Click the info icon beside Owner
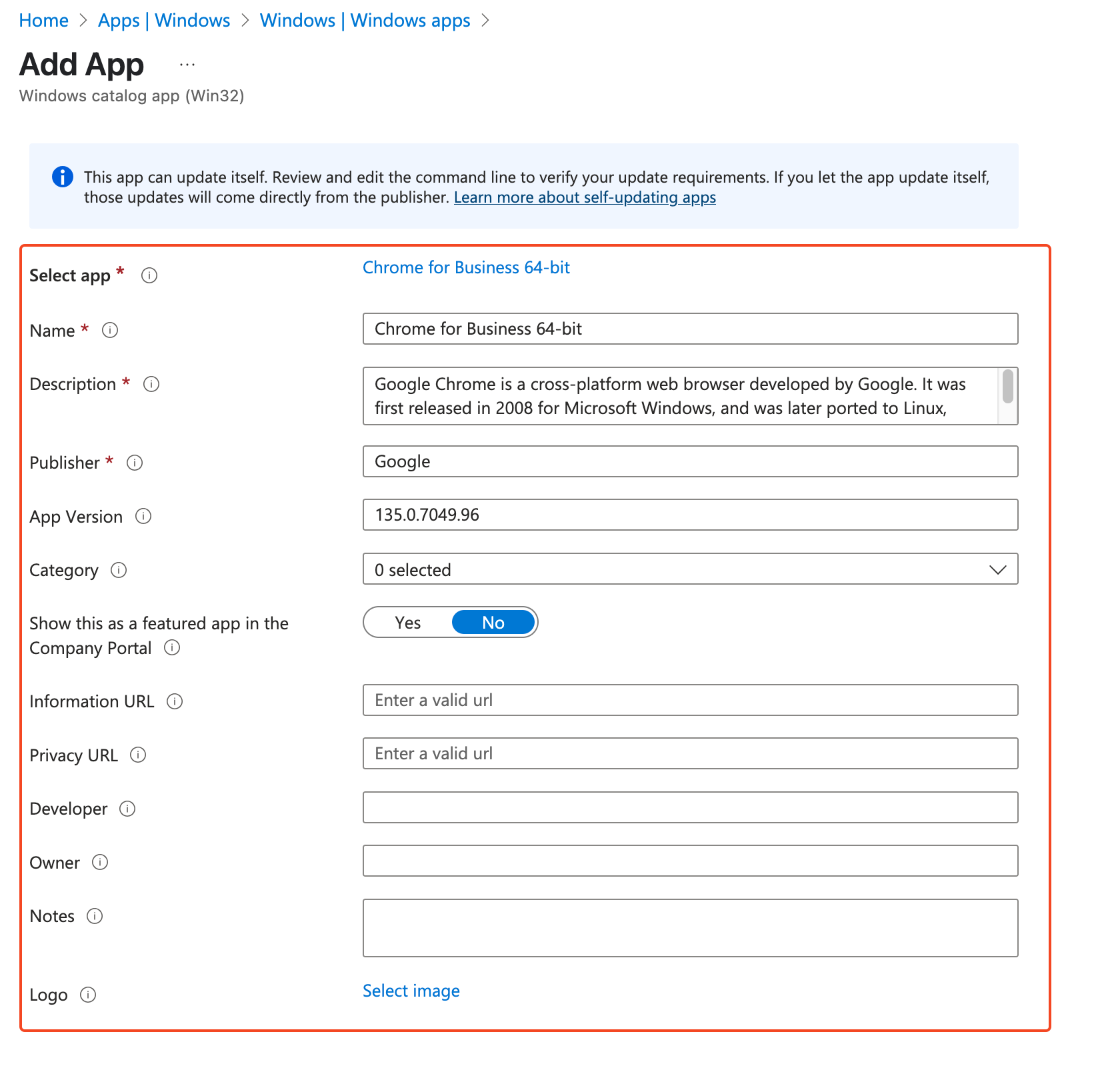Viewport: 1120px width, 1068px height. (100, 862)
